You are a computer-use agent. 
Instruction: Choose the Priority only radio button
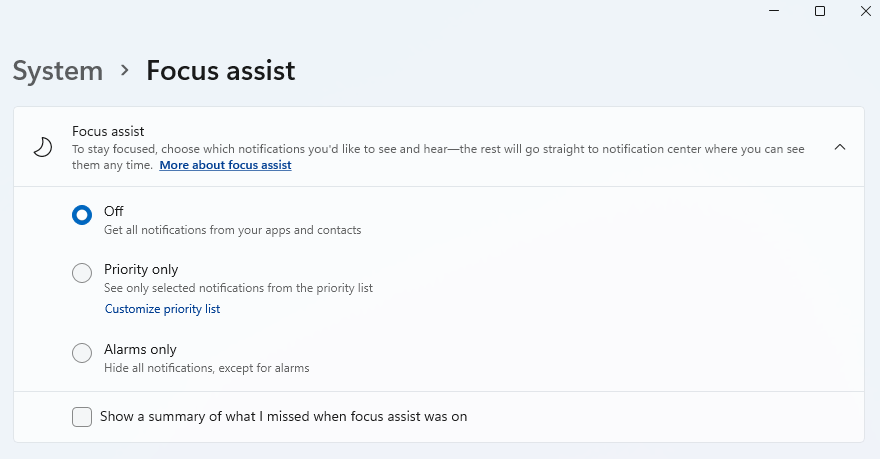click(x=82, y=273)
